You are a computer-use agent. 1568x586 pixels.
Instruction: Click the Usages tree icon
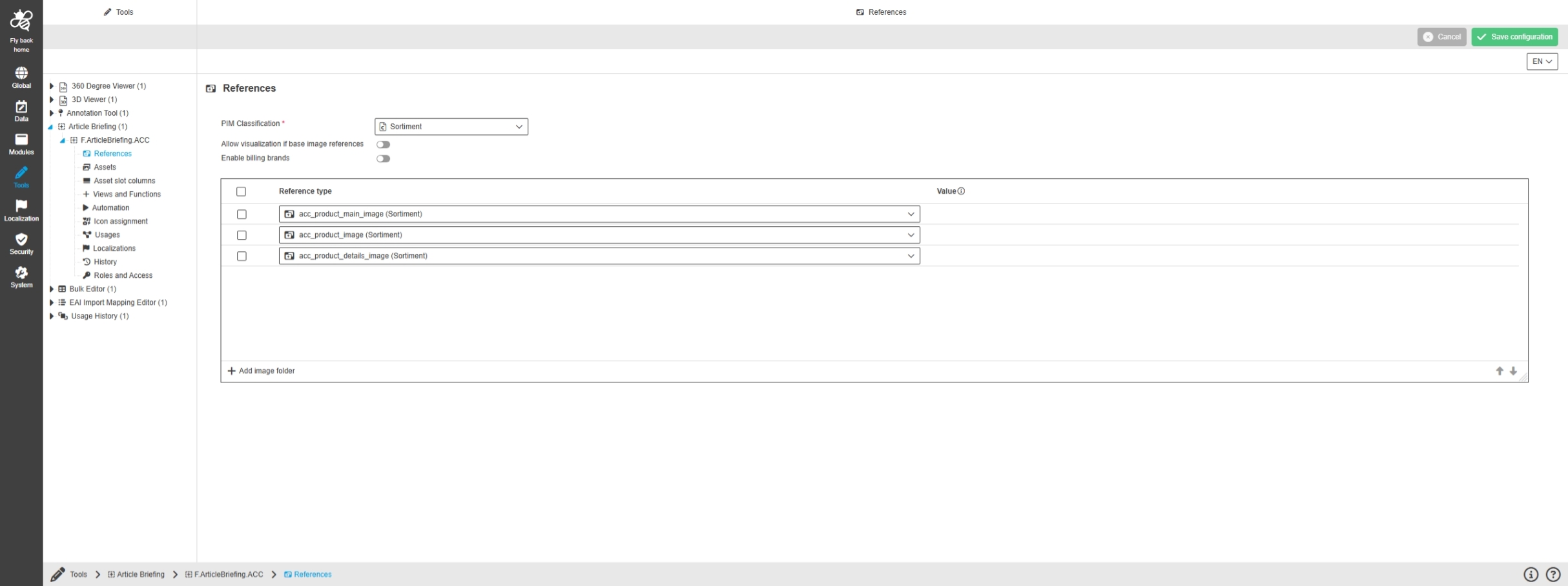click(87, 235)
